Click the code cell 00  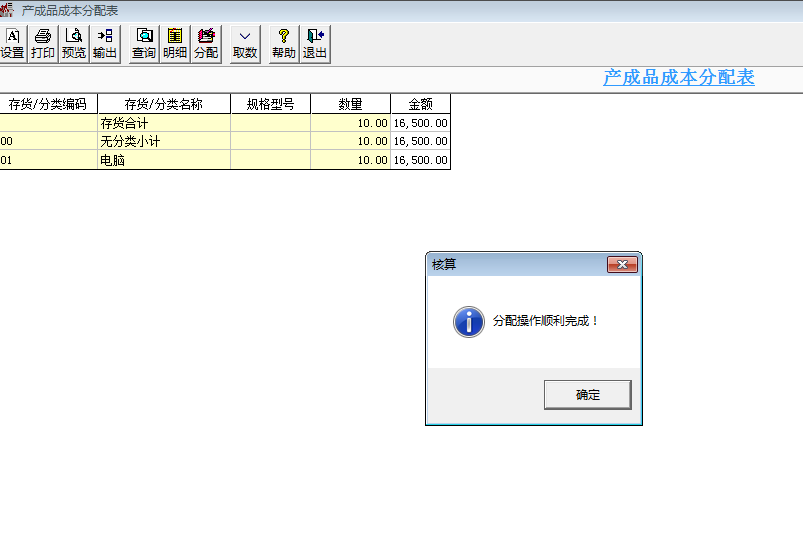point(48,141)
